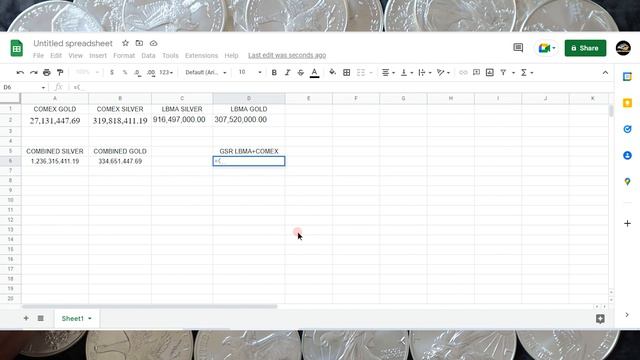This screenshot has height=360, width=640.
Task: Open the vertical align dropdown
Action: coord(407,73)
